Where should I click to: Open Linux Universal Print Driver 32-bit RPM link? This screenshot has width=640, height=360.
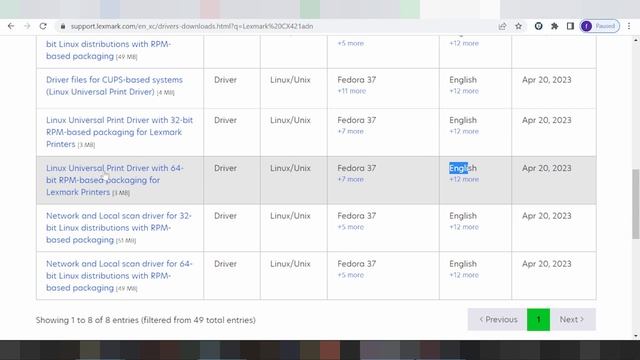pos(119,132)
